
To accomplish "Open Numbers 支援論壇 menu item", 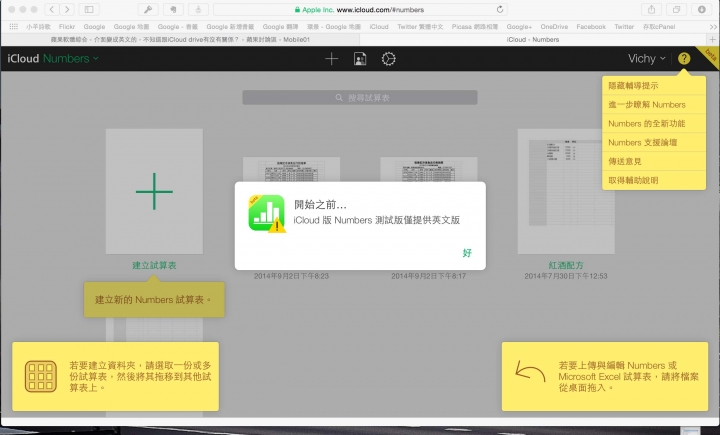I will point(654,142).
